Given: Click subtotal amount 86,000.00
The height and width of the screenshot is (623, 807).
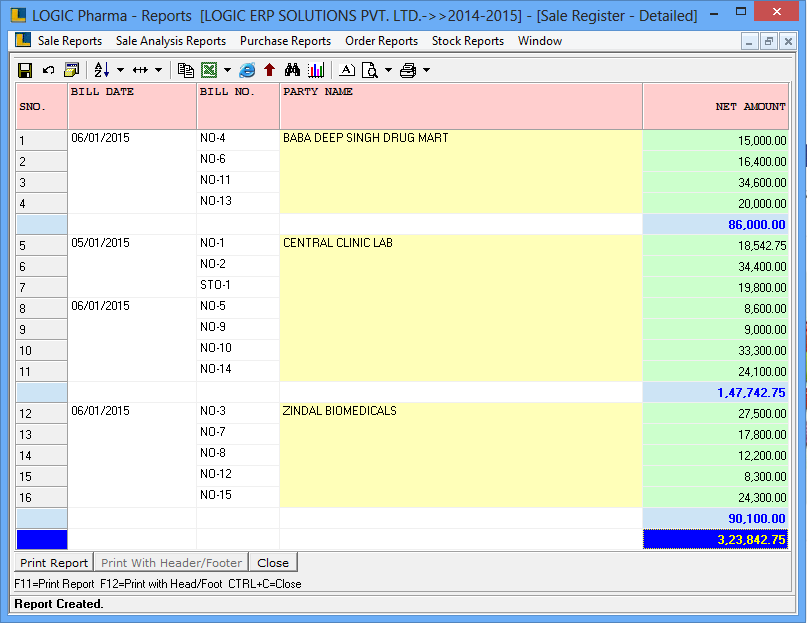Looking at the screenshot, I should click(757, 224).
